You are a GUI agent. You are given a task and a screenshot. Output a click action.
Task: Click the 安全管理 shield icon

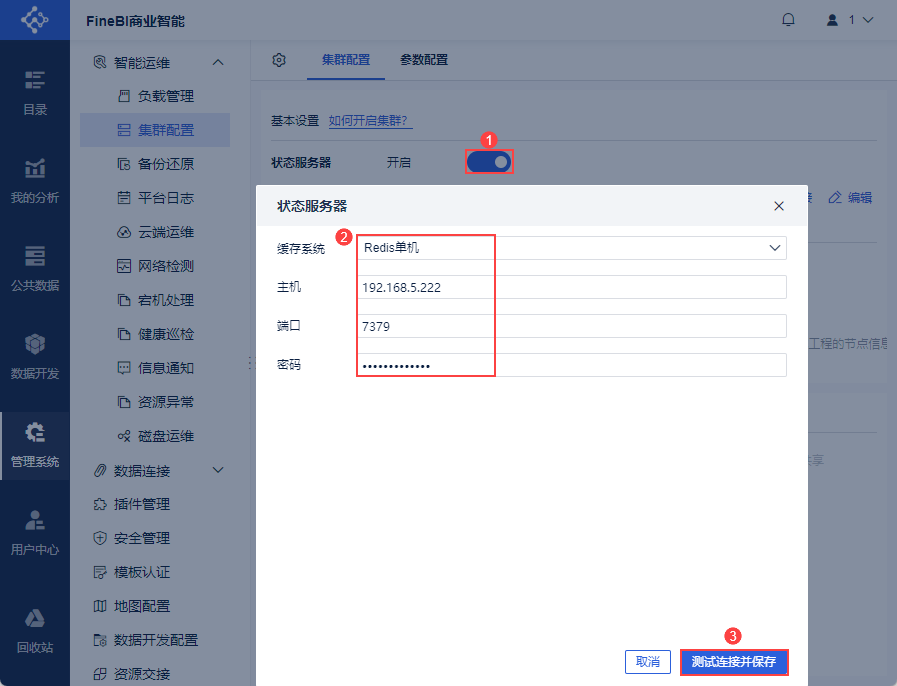click(100, 538)
